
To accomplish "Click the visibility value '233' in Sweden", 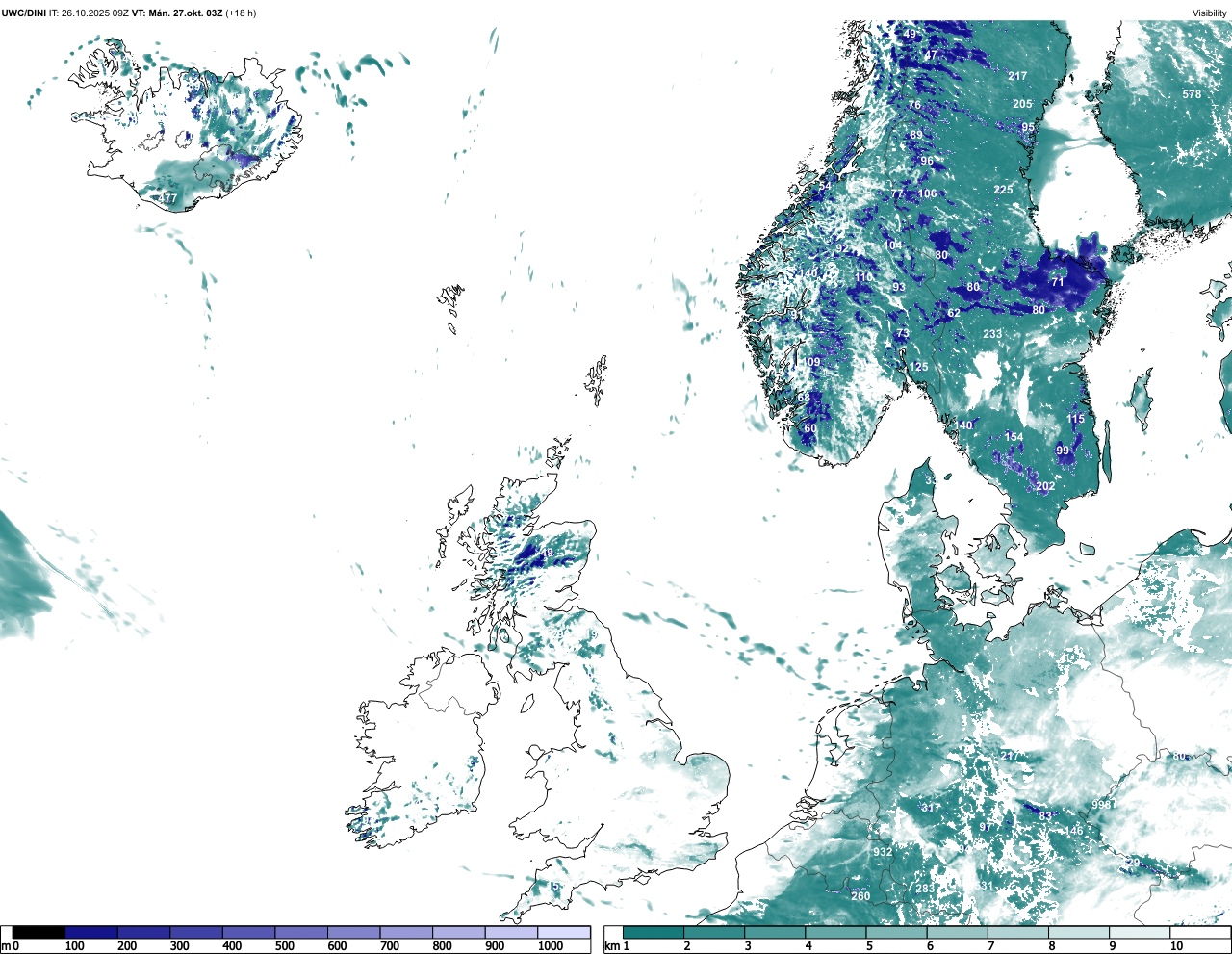I will click(x=992, y=334).
